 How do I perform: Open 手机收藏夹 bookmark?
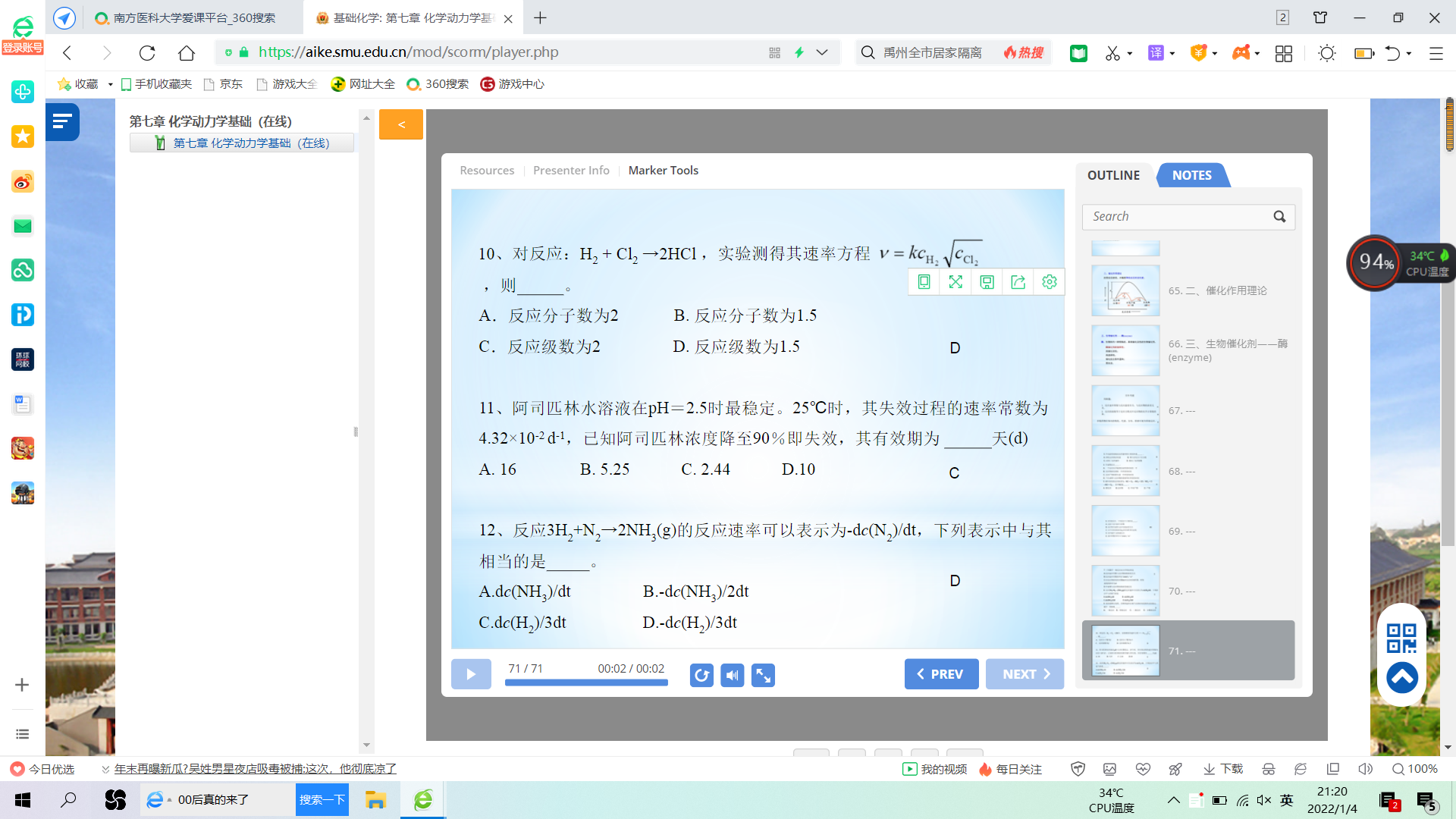click(x=157, y=84)
